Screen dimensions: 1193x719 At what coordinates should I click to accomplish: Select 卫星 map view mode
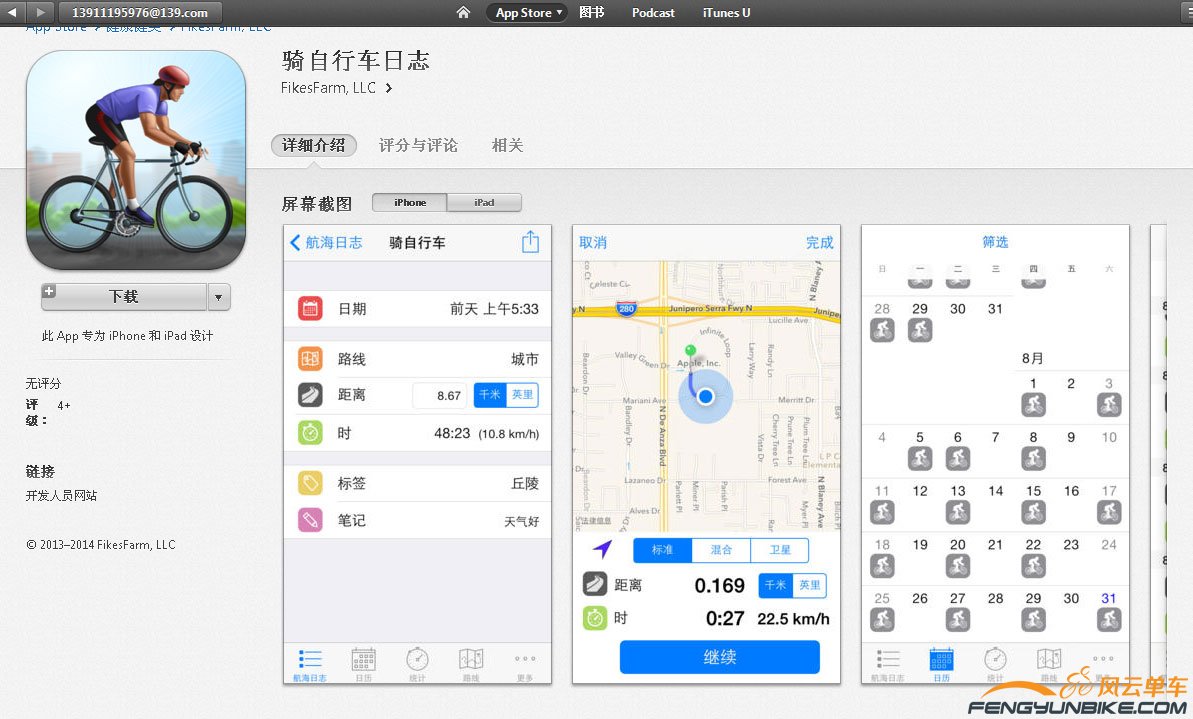click(x=780, y=550)
